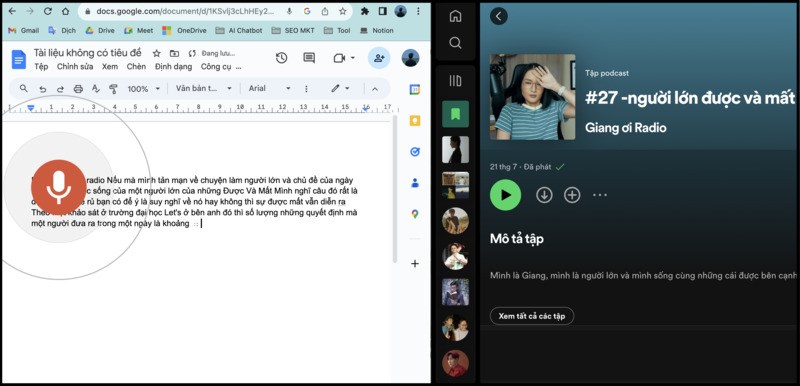The image size is (800, 386).
Task: Open the Chèn menu
Action: tap(136, 67)
